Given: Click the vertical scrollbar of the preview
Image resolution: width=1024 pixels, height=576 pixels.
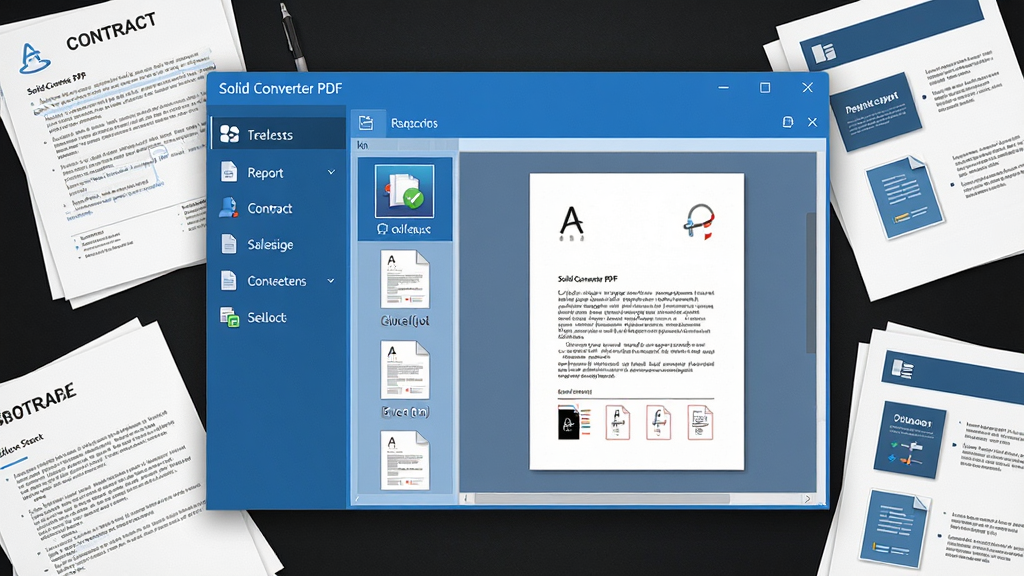Looking at the screenshot, I should click(811, 283).
